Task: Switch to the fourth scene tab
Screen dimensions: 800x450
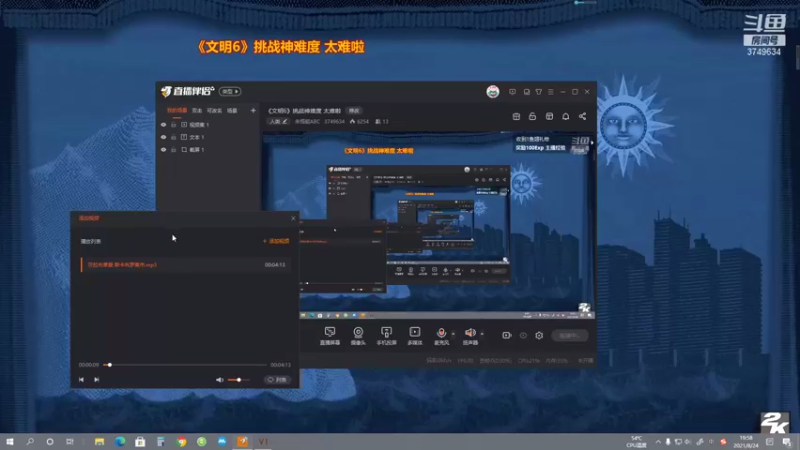Action: [x=232, y=110]
